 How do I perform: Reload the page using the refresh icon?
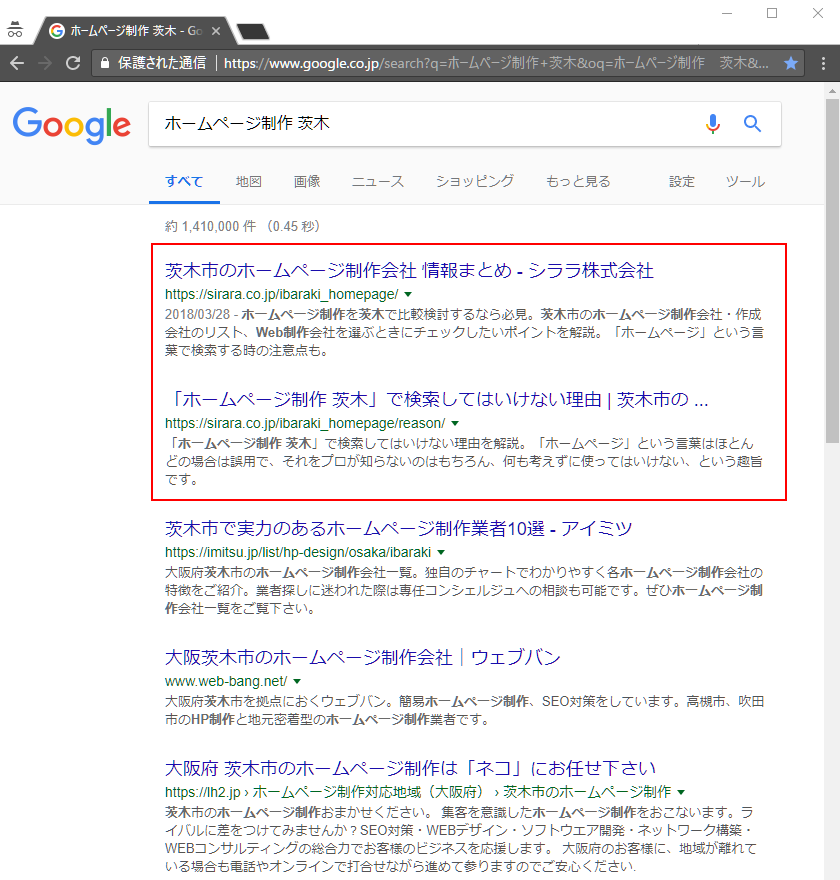(72, 63)
